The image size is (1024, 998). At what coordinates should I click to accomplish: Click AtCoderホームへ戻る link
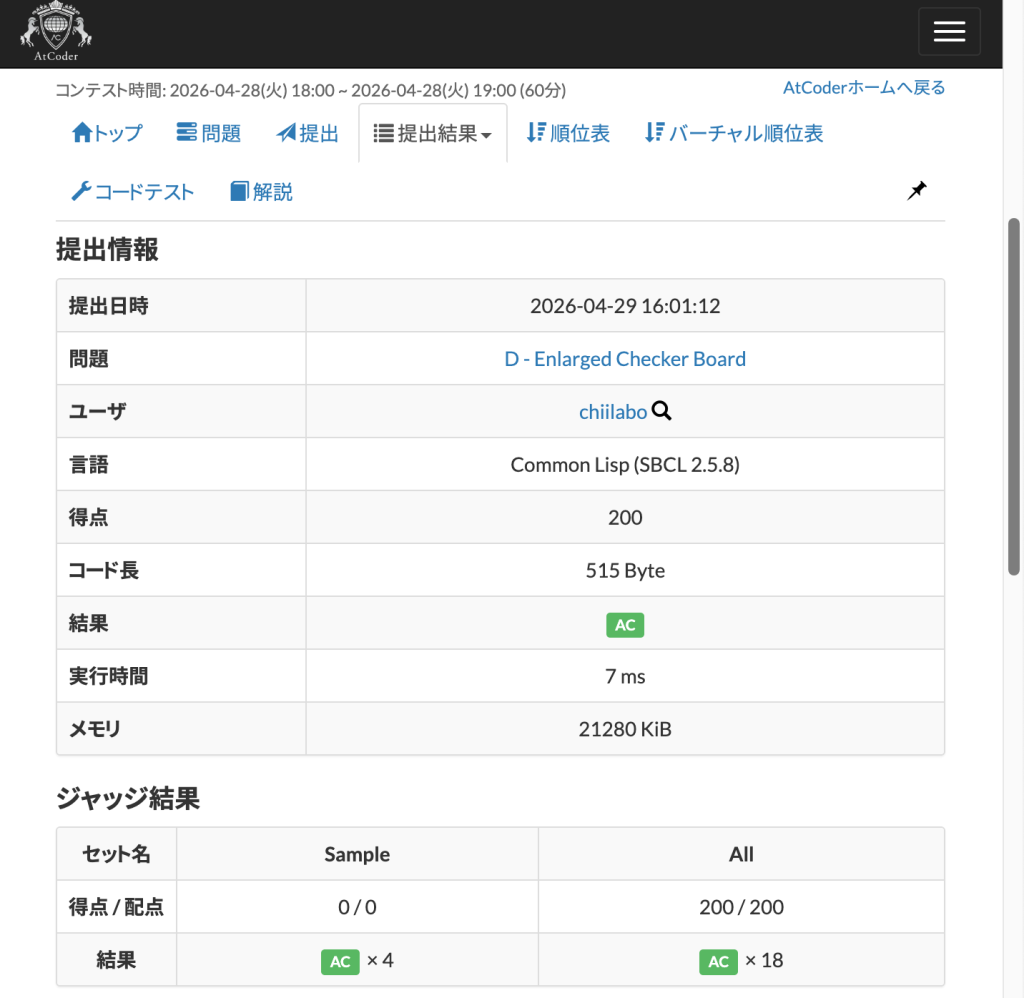(863, 88)
